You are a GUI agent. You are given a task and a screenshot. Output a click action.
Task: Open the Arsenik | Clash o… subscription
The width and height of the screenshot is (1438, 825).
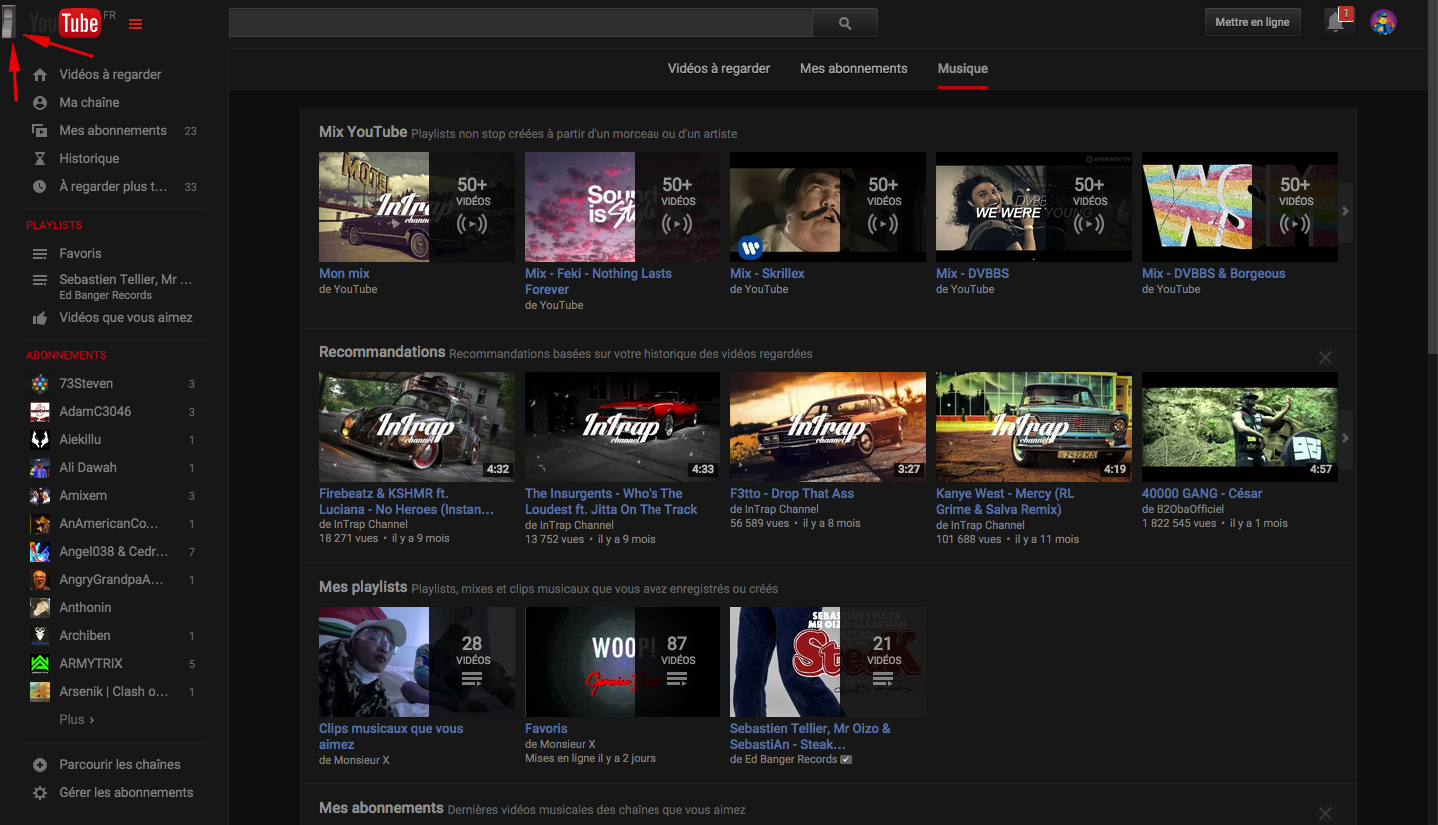tap(114, 692)
